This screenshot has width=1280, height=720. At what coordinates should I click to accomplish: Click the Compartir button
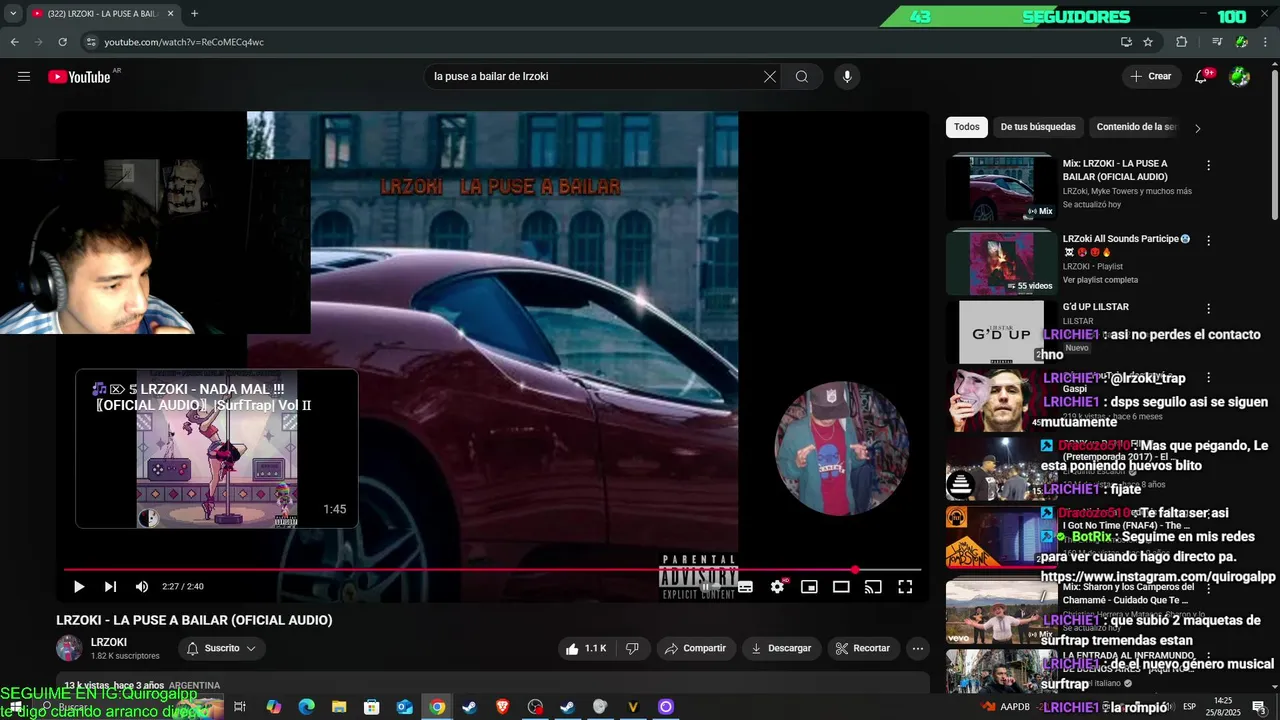click(696, 648)
